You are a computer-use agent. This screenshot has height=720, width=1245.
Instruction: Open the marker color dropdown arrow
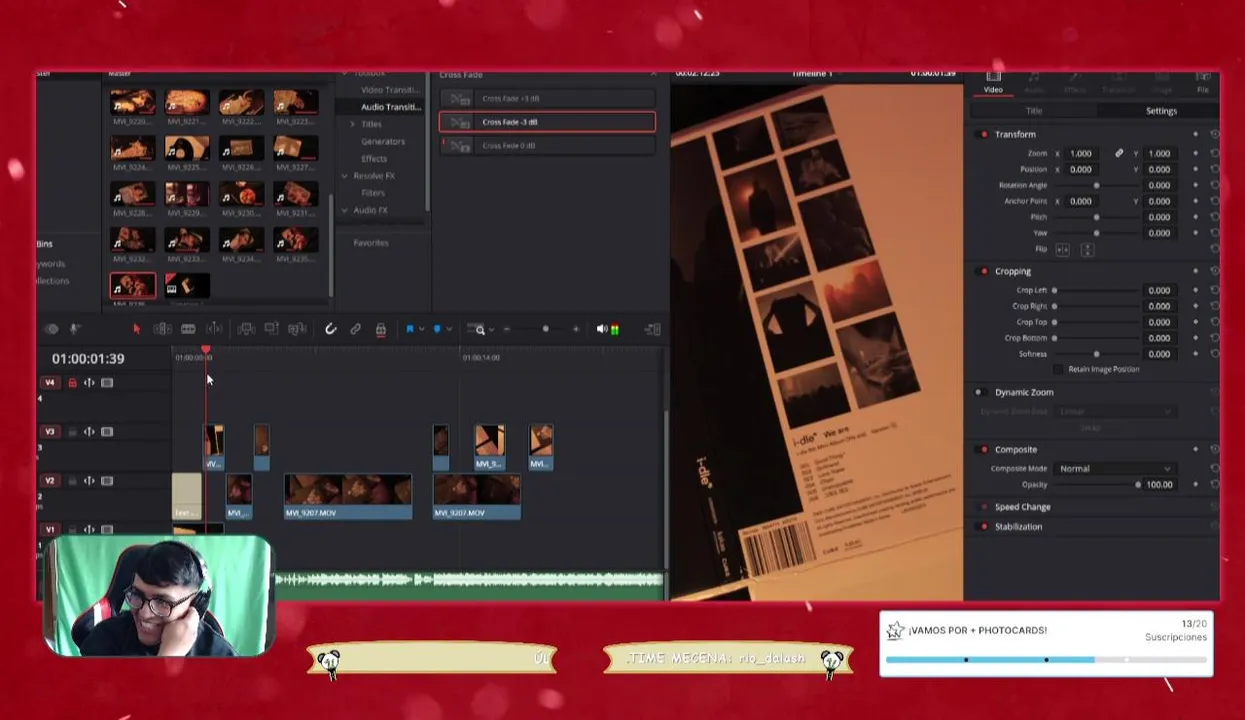point(448,329)
